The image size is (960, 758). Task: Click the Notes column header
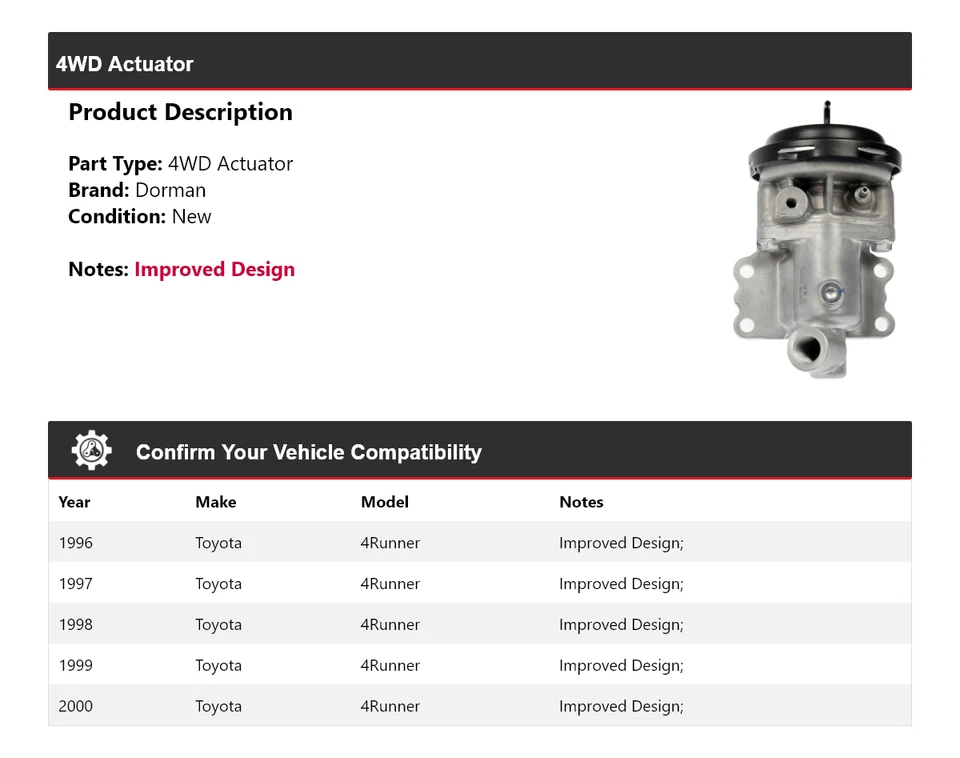[x=581, y=502]
